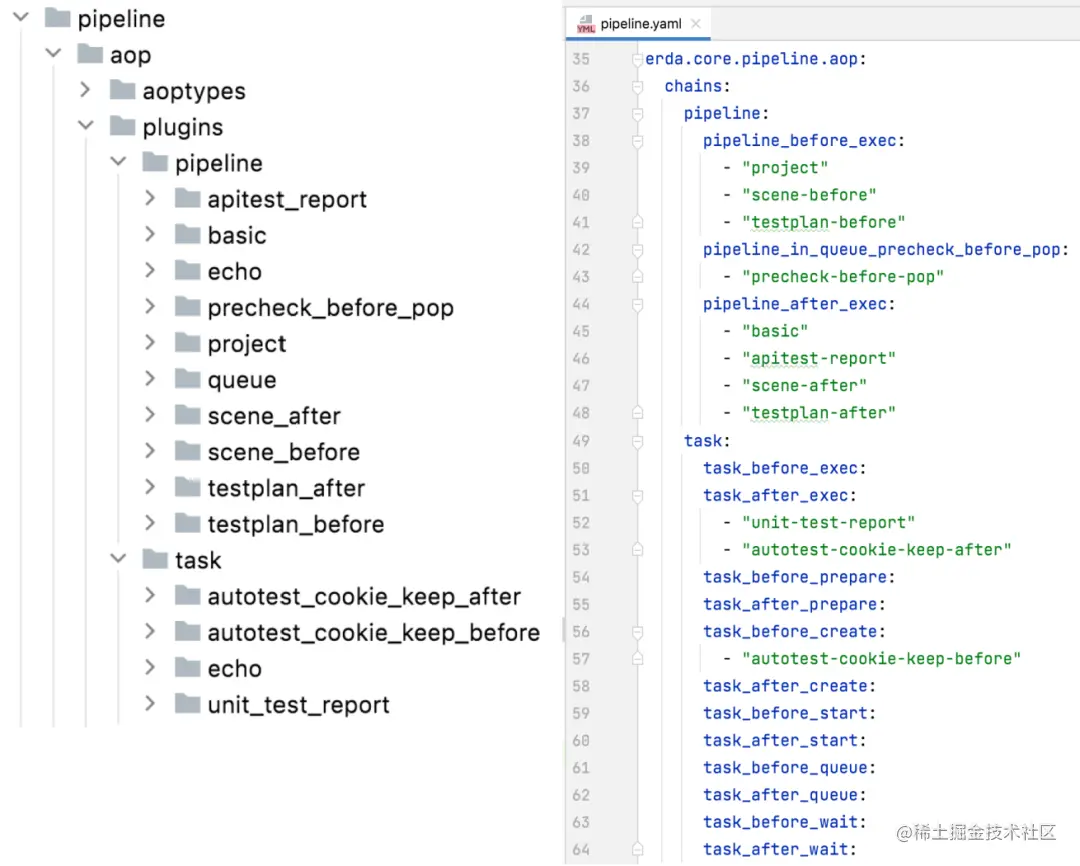Expand the aoptypes folder chevron
Screen dimensions: 1080x866
point(85,89)
